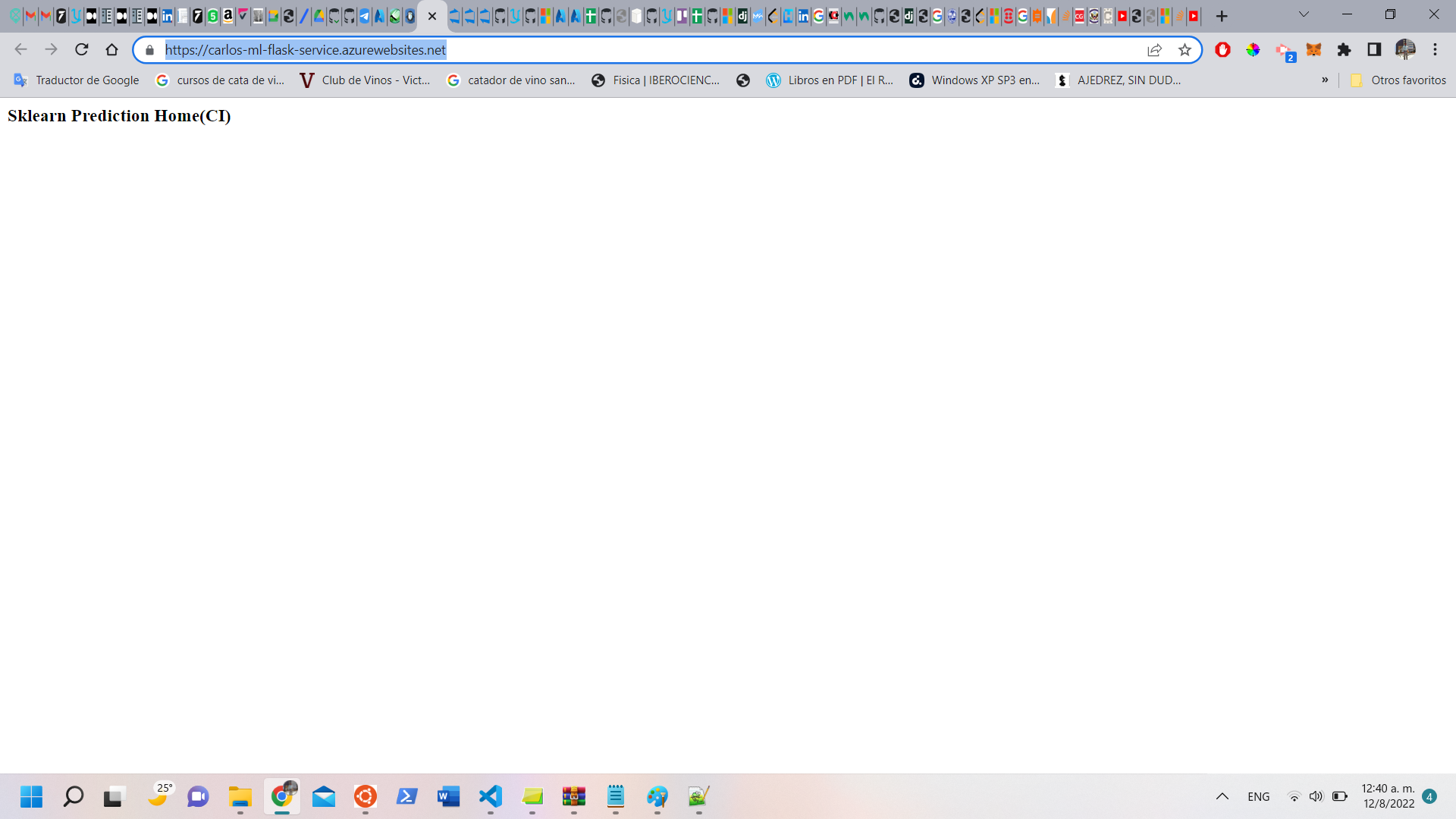Reload the current page
This screenshot has width=1456, height=819.
[x=82, y=50]
